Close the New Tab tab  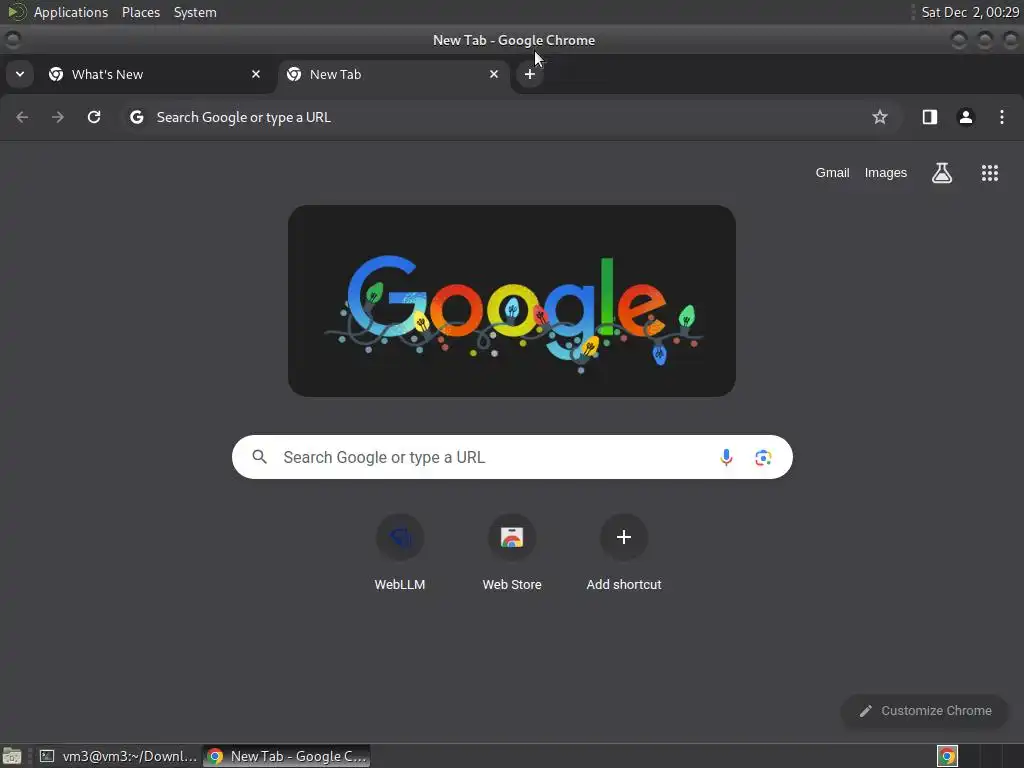pos(494,74)
